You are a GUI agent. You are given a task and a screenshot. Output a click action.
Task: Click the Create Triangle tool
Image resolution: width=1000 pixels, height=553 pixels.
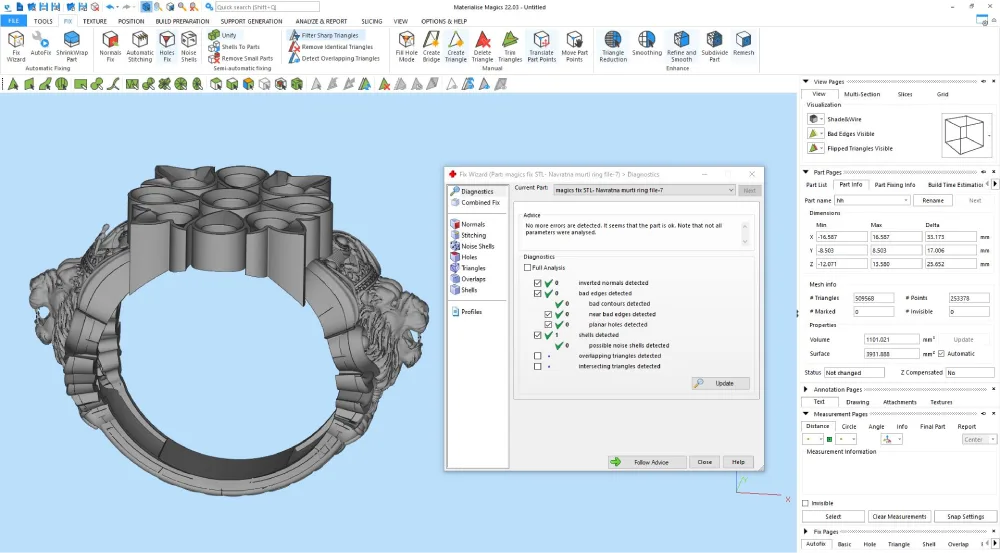click(x=456, y=47)
